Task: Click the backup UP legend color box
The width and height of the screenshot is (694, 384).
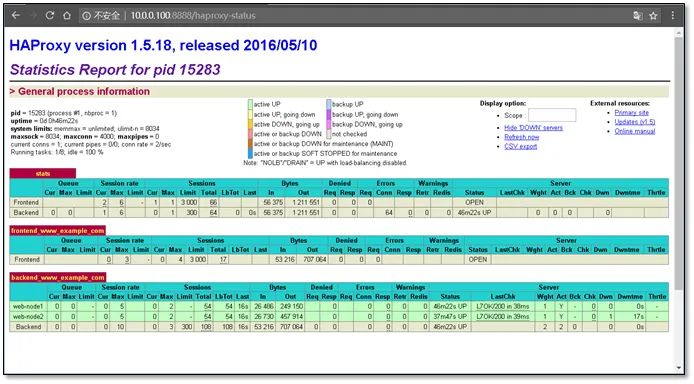Action: [329, 104]
